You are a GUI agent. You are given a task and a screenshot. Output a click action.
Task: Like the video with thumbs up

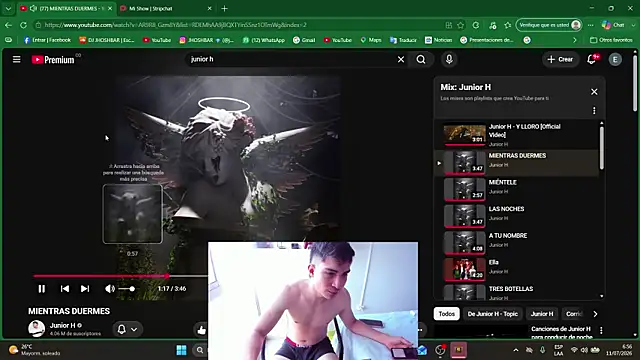tap(202, 330)
